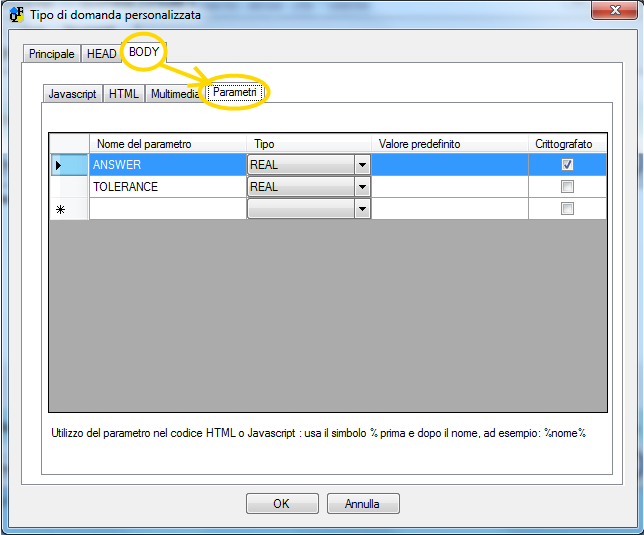Click the Valore predefinito cell for TOLERANCE
This screenshot has width=644, height=535.
[450, 187]
